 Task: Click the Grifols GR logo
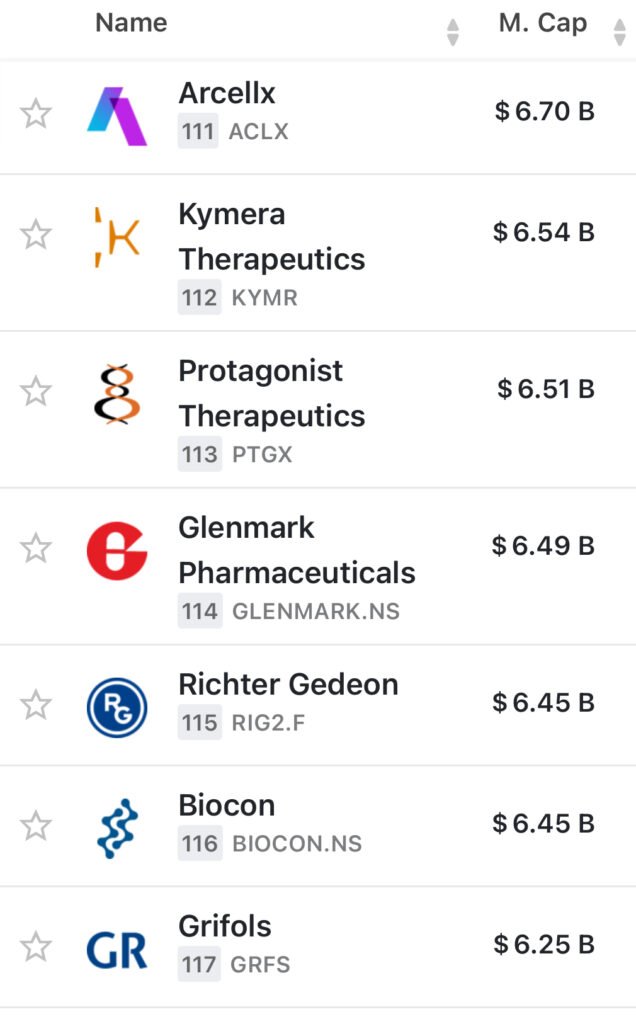pyautogui.click(x=117, y=948)
